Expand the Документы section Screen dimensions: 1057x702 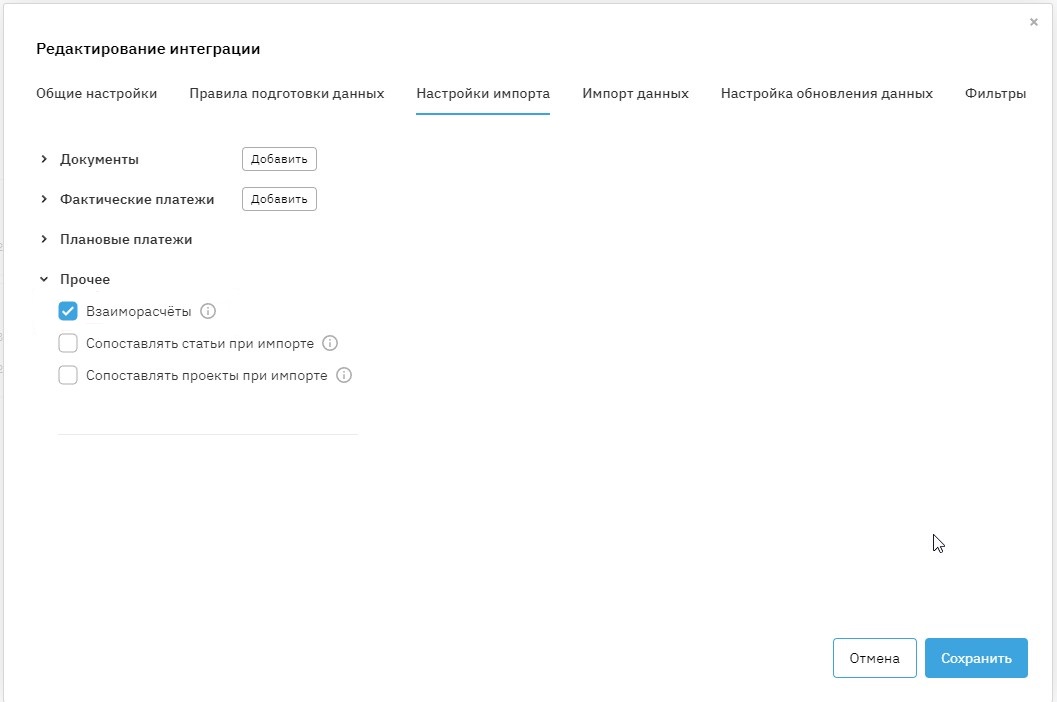click(x=44, y=159)
